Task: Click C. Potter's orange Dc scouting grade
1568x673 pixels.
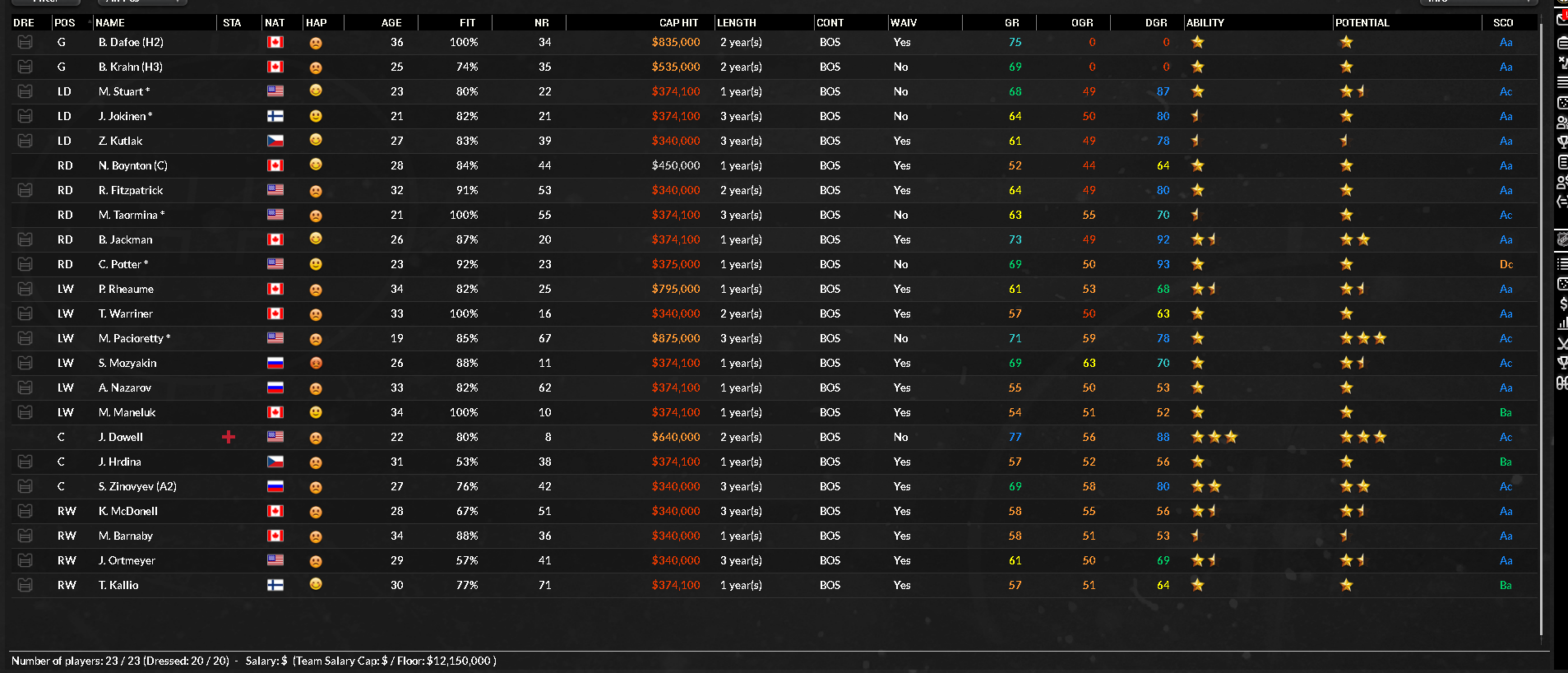Action: point(1506,264)
